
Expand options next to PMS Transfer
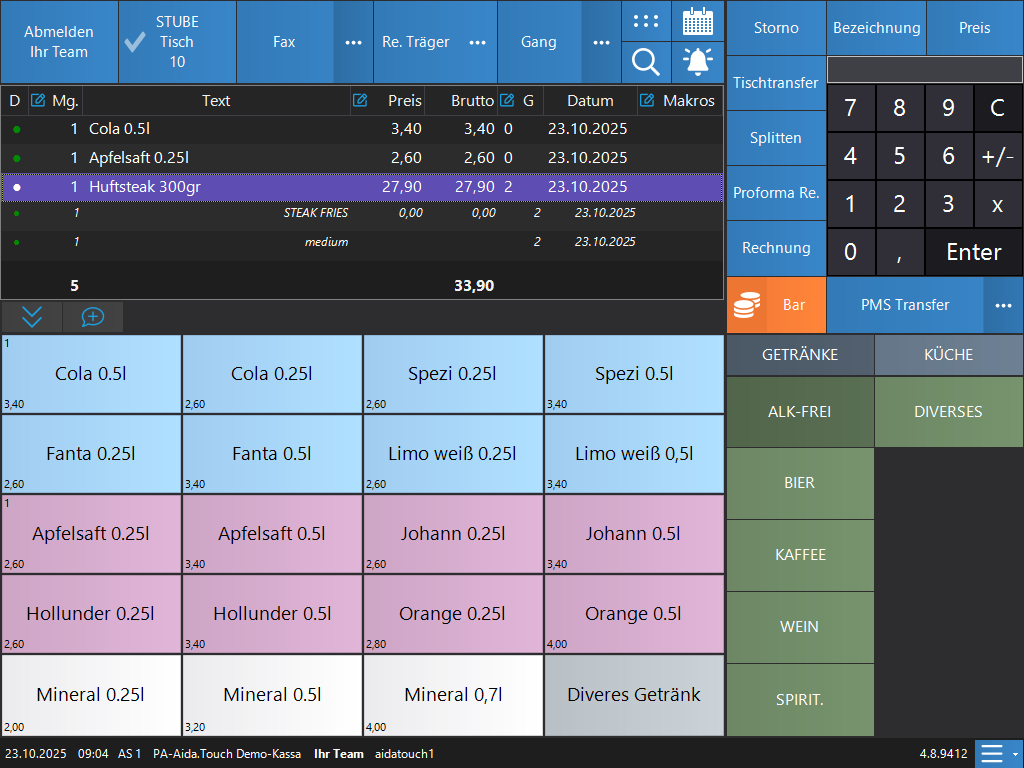[1003, 305]
